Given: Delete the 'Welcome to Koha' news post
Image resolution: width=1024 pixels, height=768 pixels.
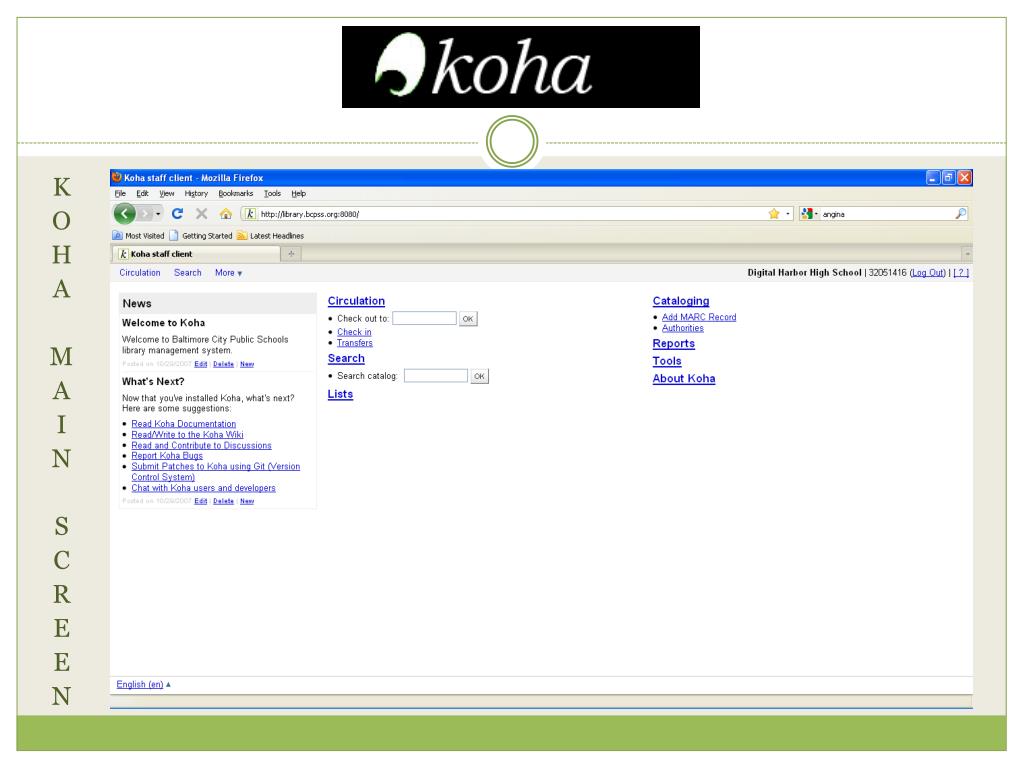Looking at the screenshot, I should pos(223,364).
